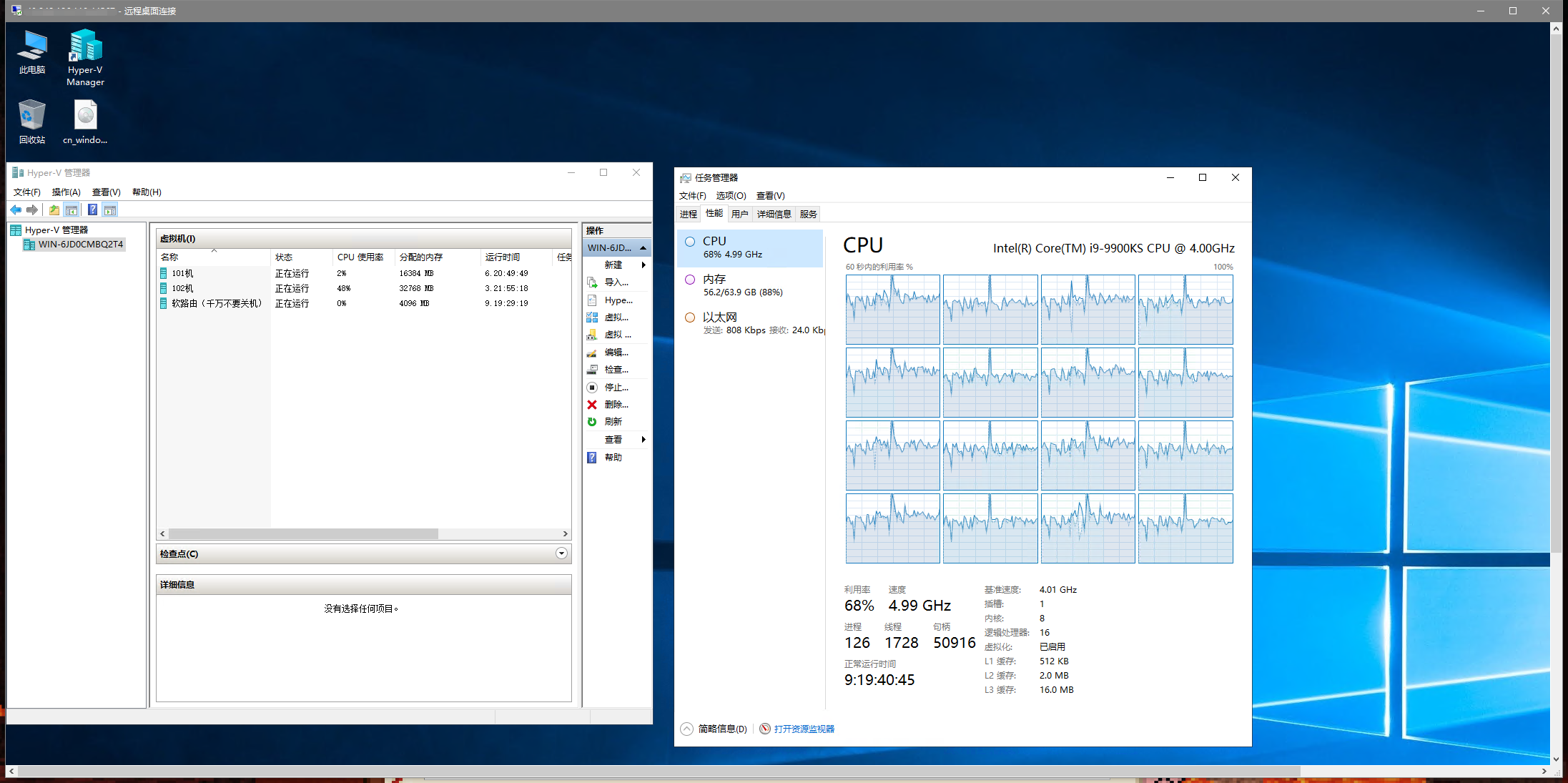
Task: Collapse the WIN-6JD... actions group arrow
Action: point(644,248)
